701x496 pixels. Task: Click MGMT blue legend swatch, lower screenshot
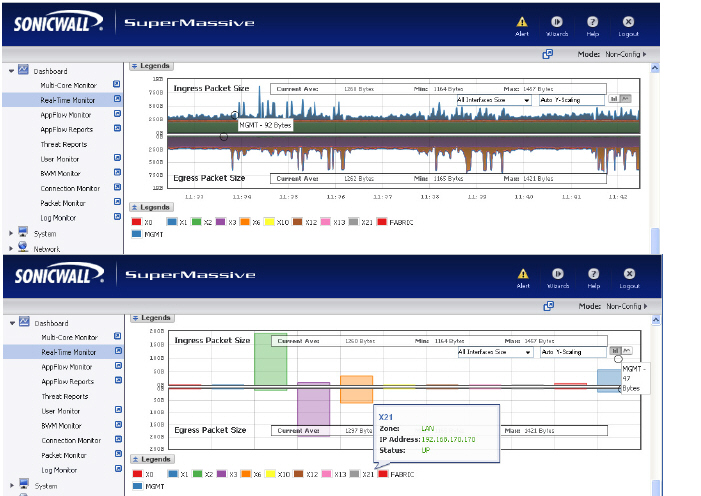coord(138,486)
